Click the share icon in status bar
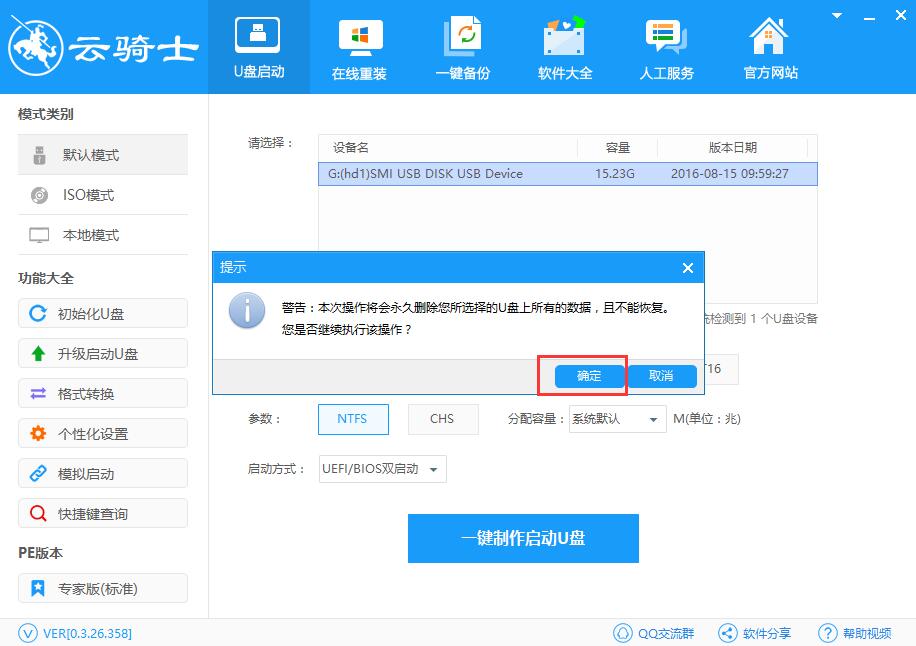 coord(727,633)
